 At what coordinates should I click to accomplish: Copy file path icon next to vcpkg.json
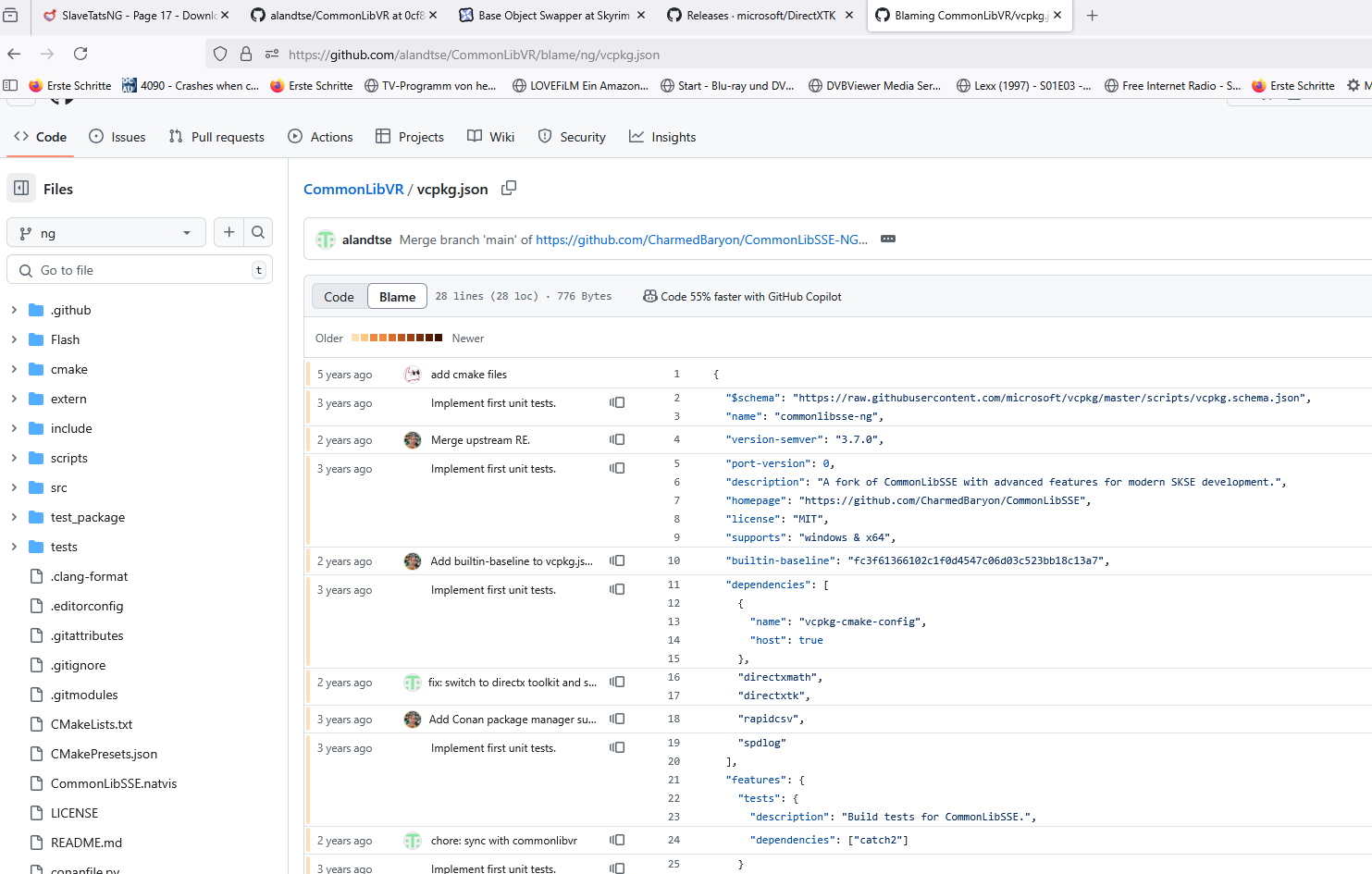[509, 189]
